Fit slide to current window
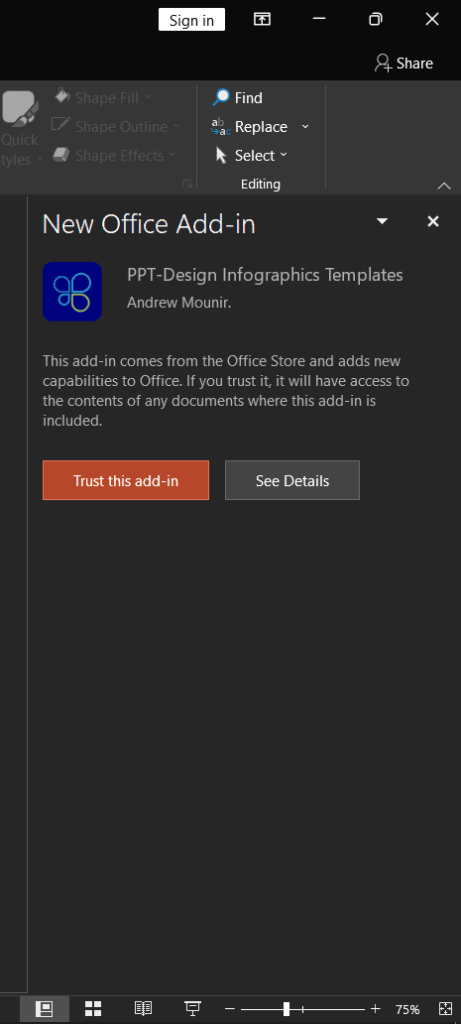Screen dimensions: 461x1024 pos(445,1009)
